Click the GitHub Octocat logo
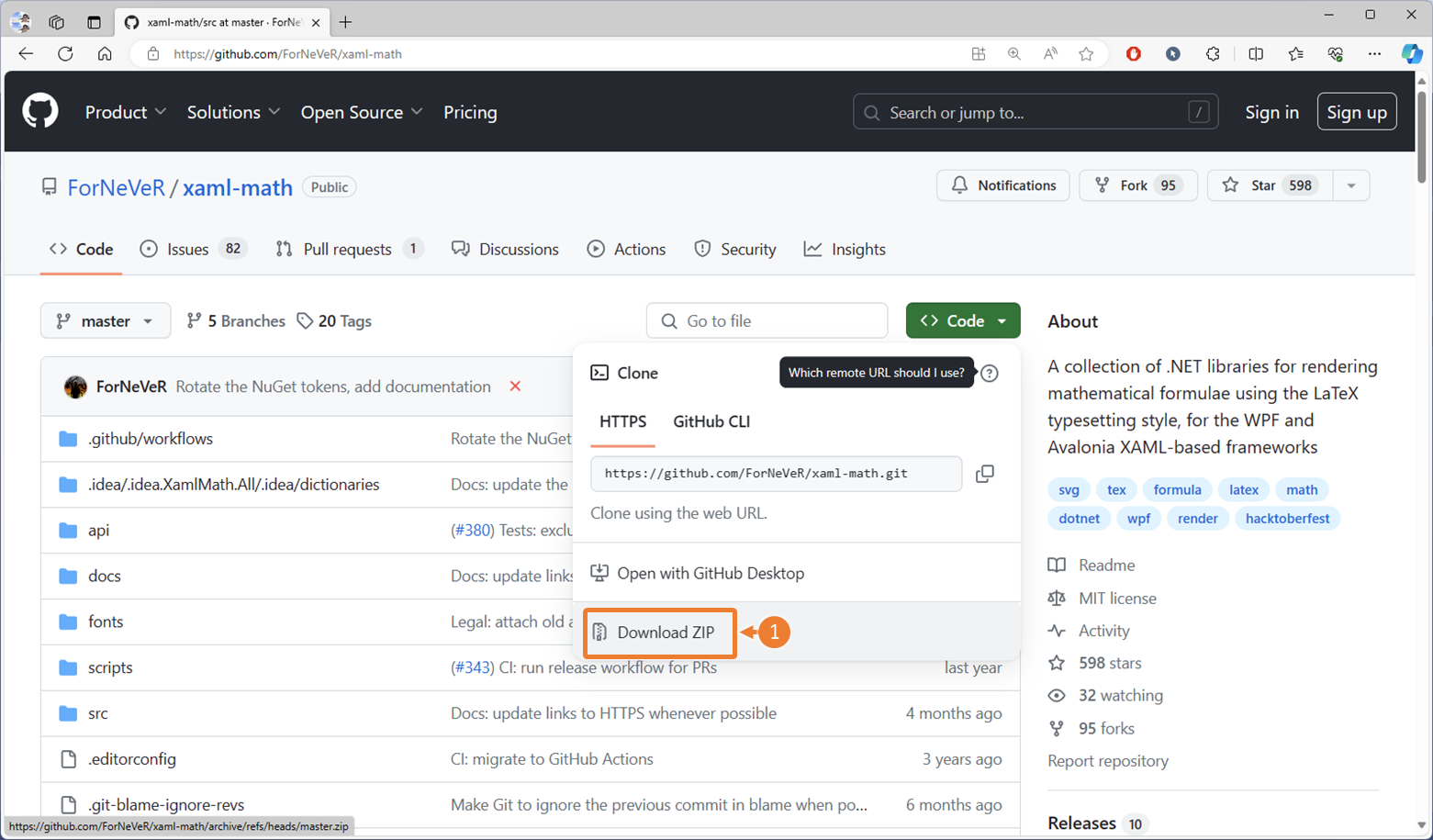 tap(40, 112)
